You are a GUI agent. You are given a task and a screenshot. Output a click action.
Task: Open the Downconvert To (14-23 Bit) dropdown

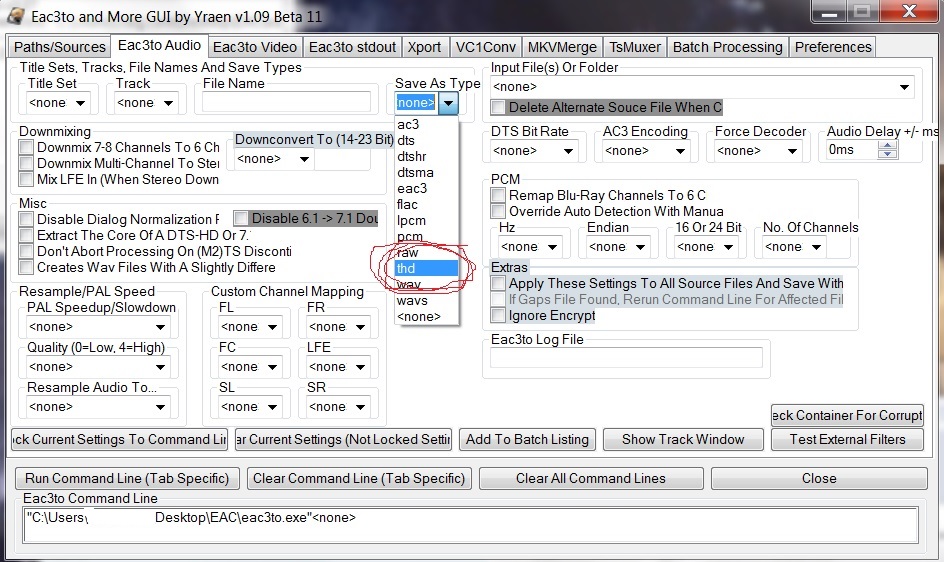click(x=305, y=159)
